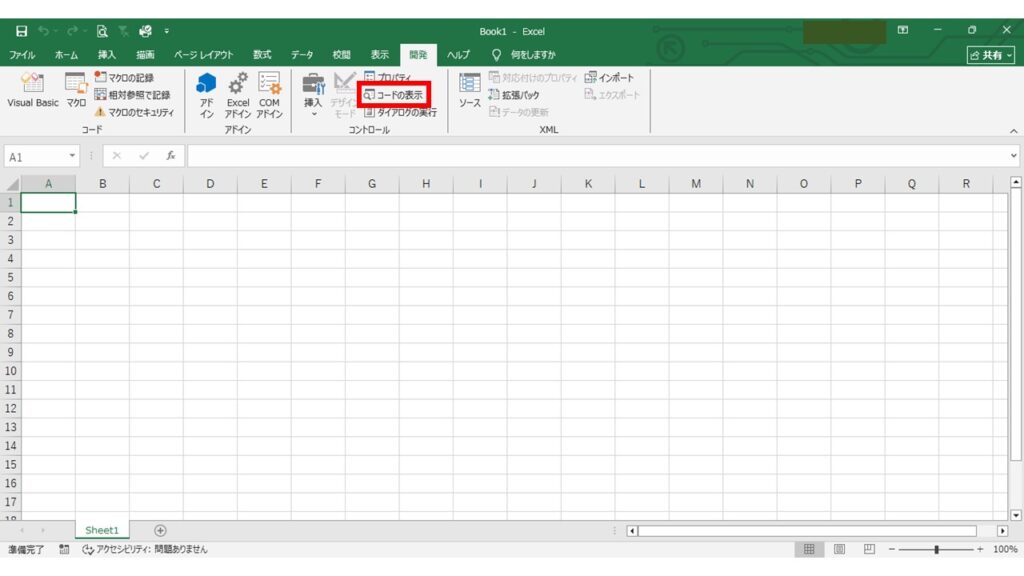Open COM アドイン dialog
This screenshot has width=1024, height=576.
click(269, 92)
